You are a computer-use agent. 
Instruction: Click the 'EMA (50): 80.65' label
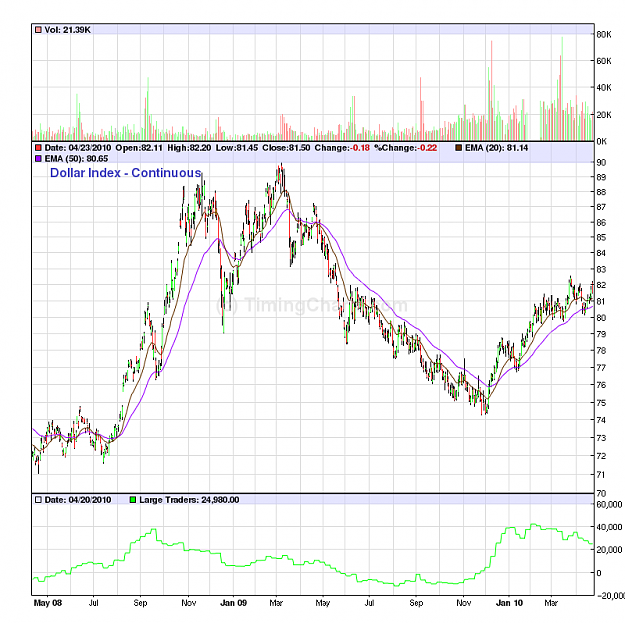click(76, 159)
